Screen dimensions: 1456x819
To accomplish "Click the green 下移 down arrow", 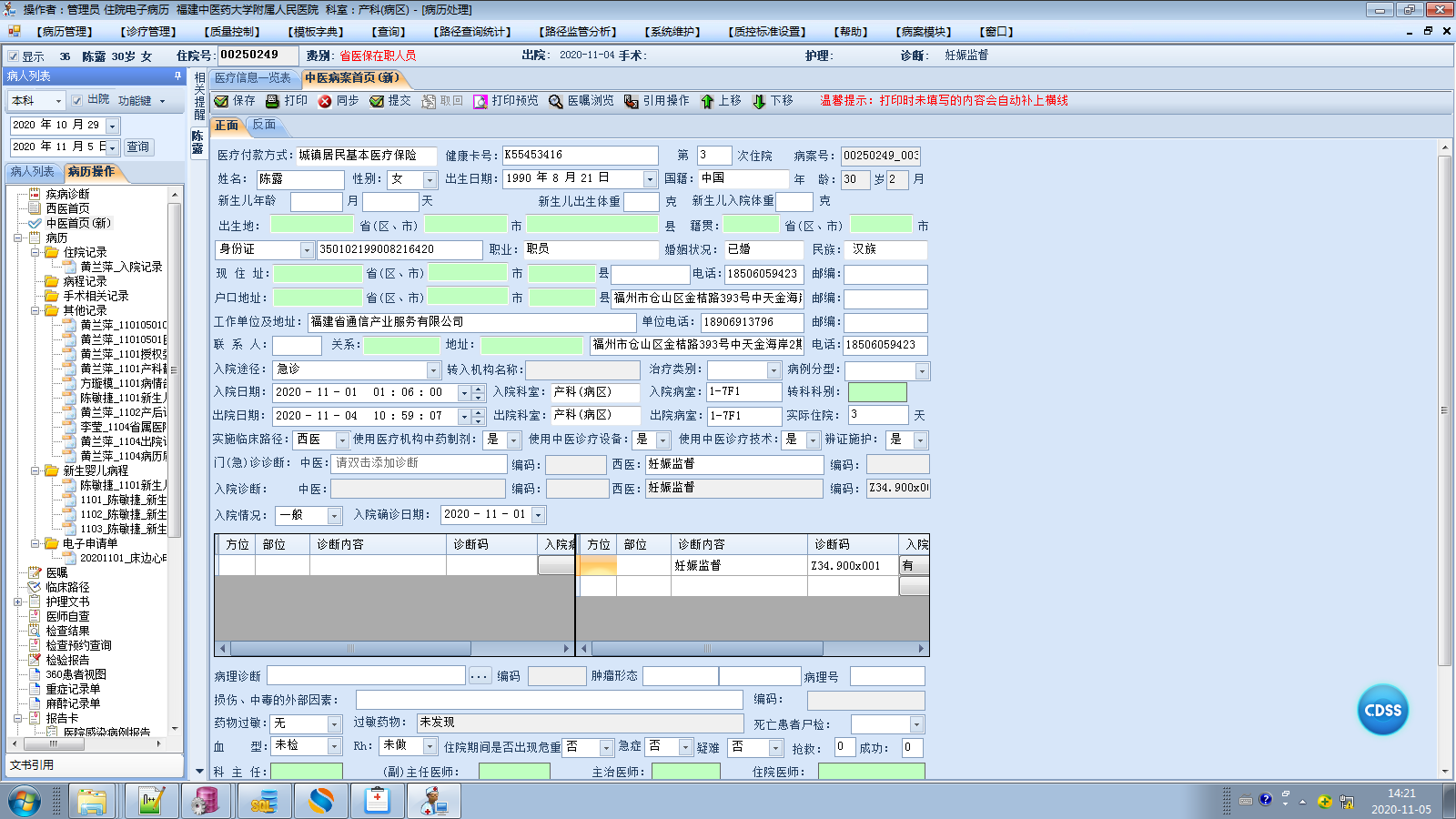I will [759, 101].
